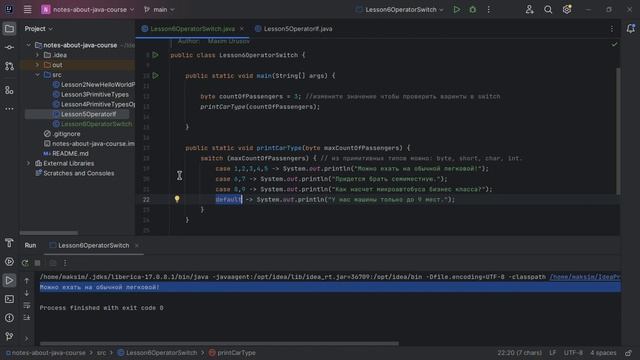This screenshot has height=360, width=640.
Task: Toggle scroll to end in the console
Action: pos(27,318)
